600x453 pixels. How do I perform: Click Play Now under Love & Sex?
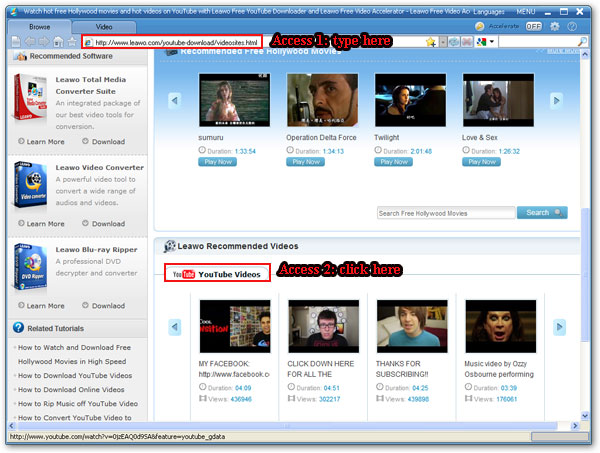[481, 162]
